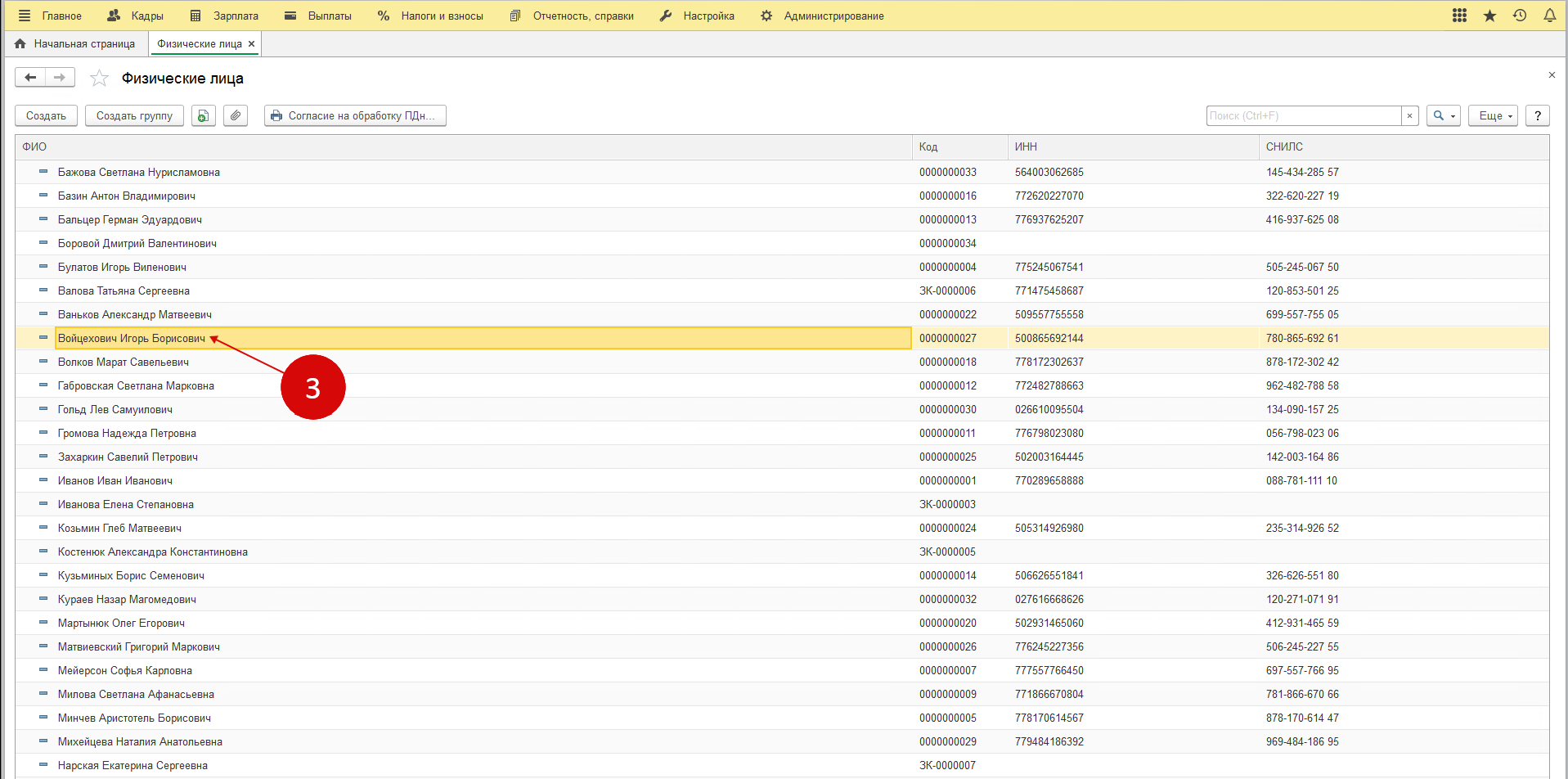The image size is (1568, 779).
Task: Click СНИЛС cell 412-931-465 59
Action: (1302, 623)
